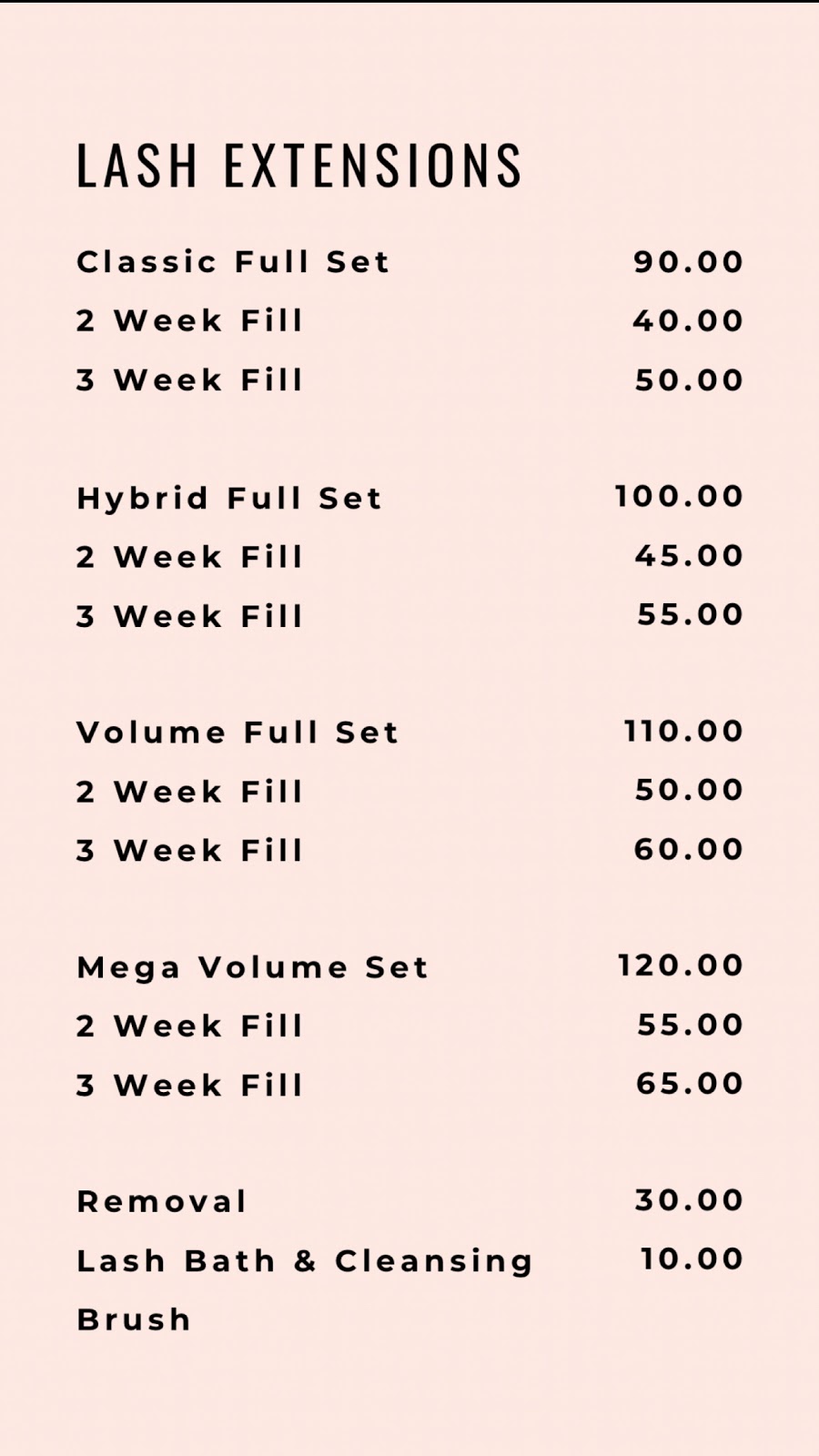
Task: Click the 30.00 Removal price
Action: [x=690, y=1200]
